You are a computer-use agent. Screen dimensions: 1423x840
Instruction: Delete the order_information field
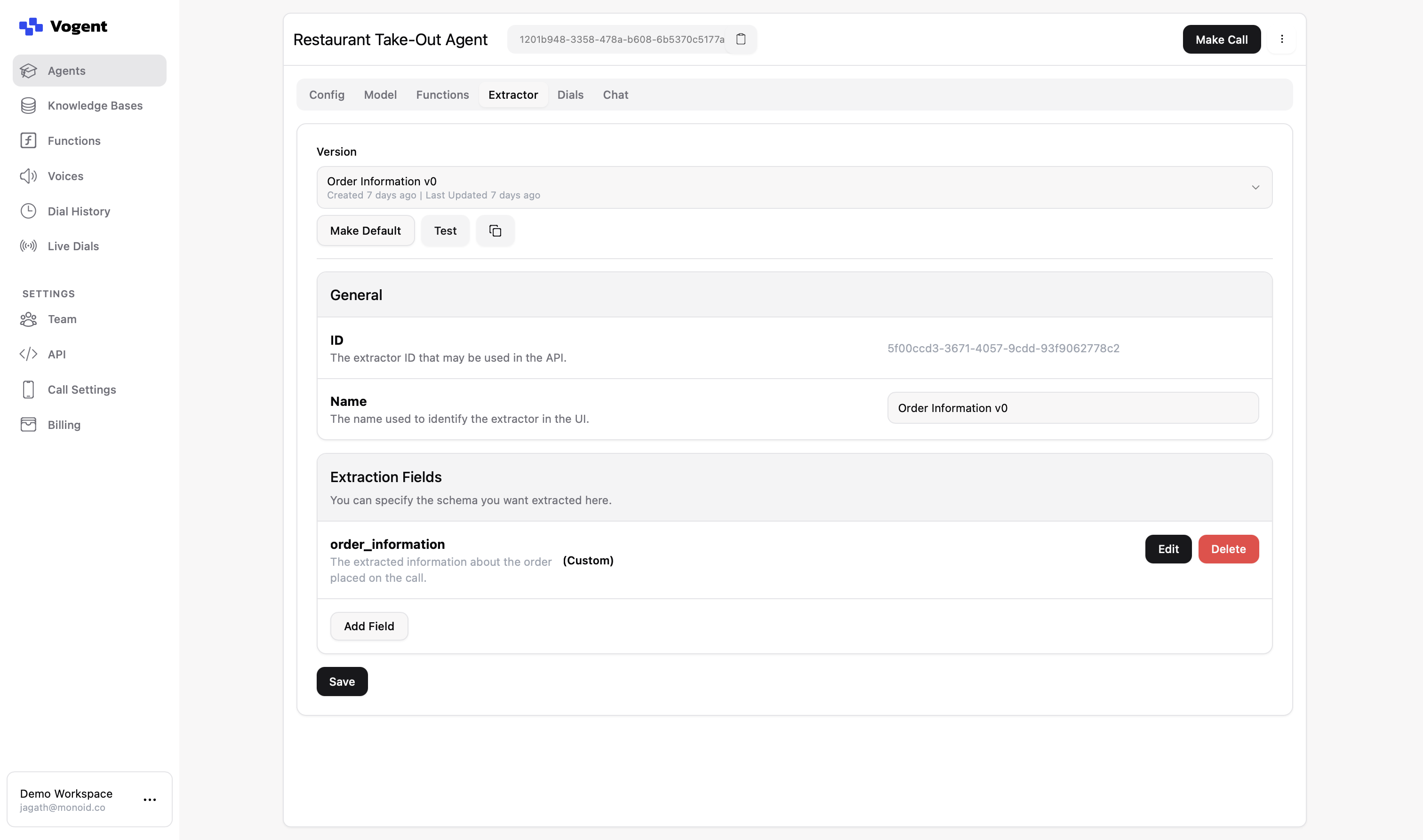pos(1228,549)
